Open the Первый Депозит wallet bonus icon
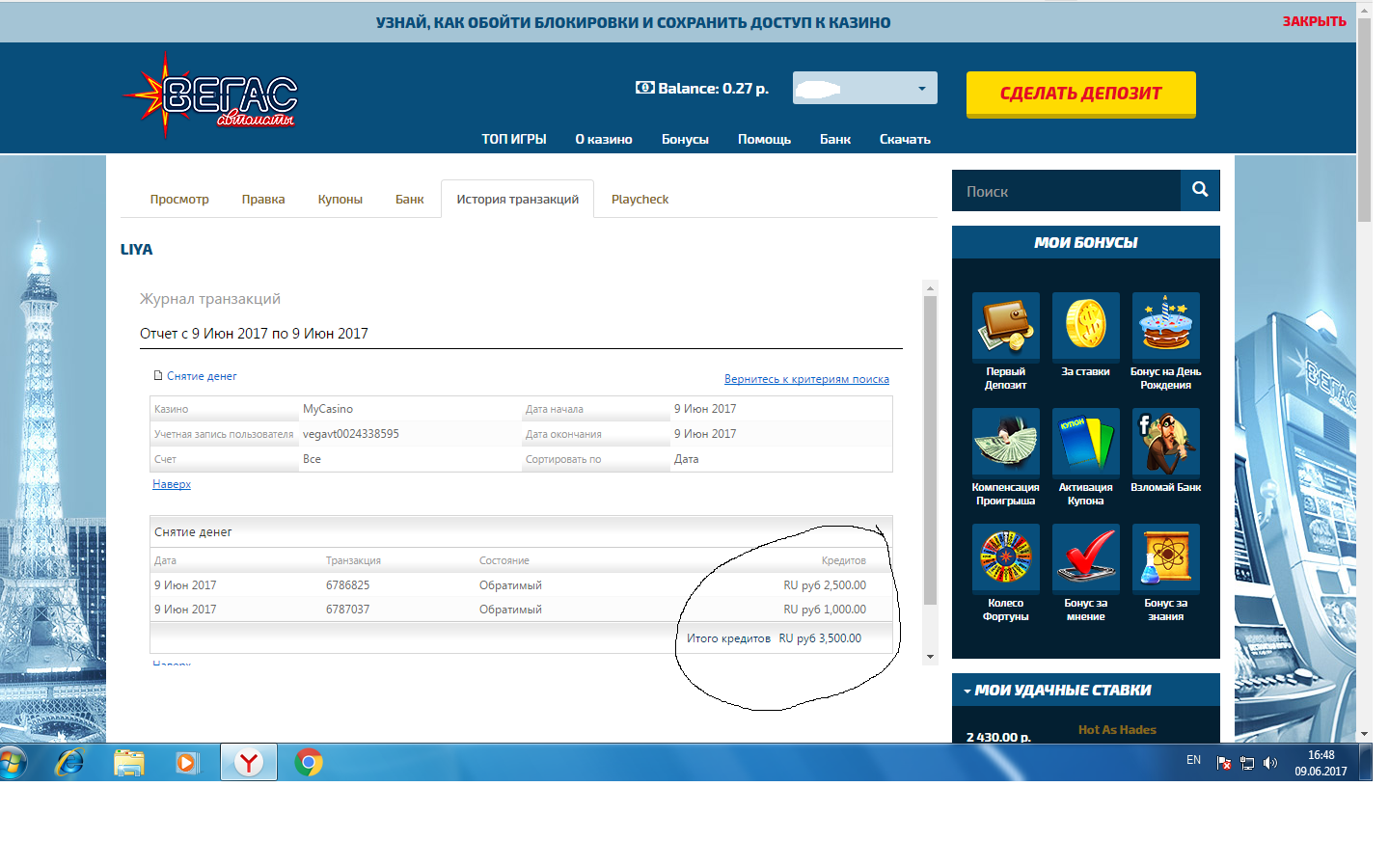Image resolution: width=1389 pixels, height=868 pixels. point(1006,326)
